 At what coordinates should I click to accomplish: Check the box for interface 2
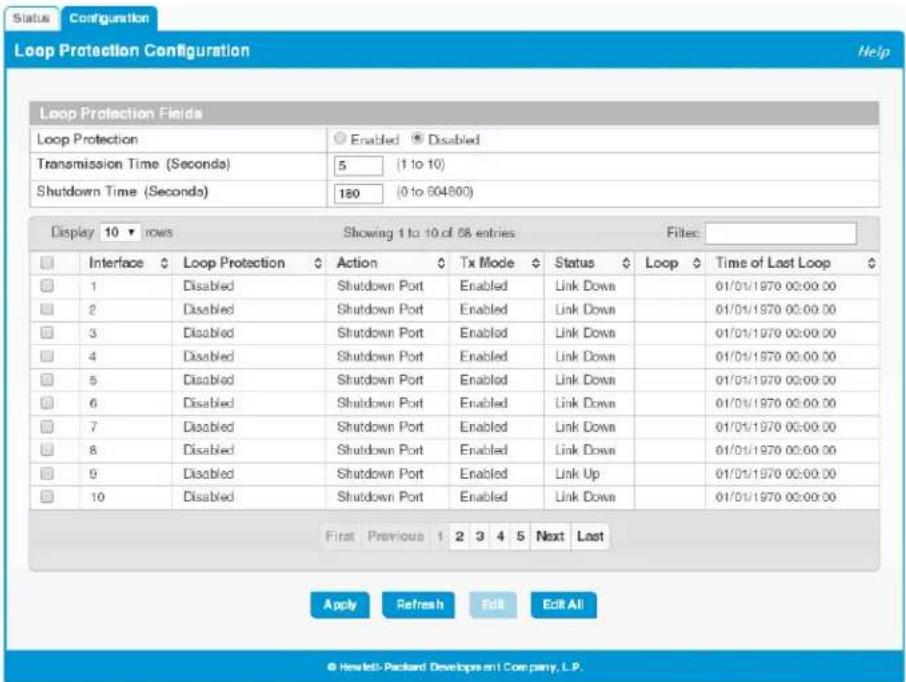tap(47, 309)
